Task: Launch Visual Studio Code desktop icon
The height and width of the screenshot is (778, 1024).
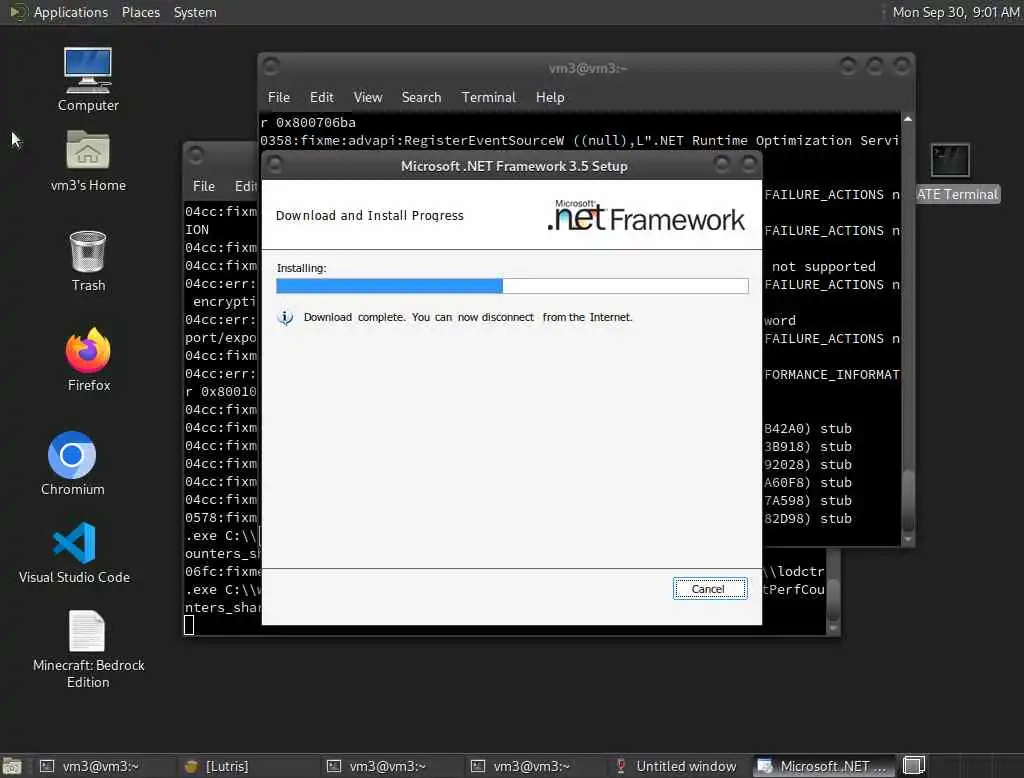Action: 74,552
